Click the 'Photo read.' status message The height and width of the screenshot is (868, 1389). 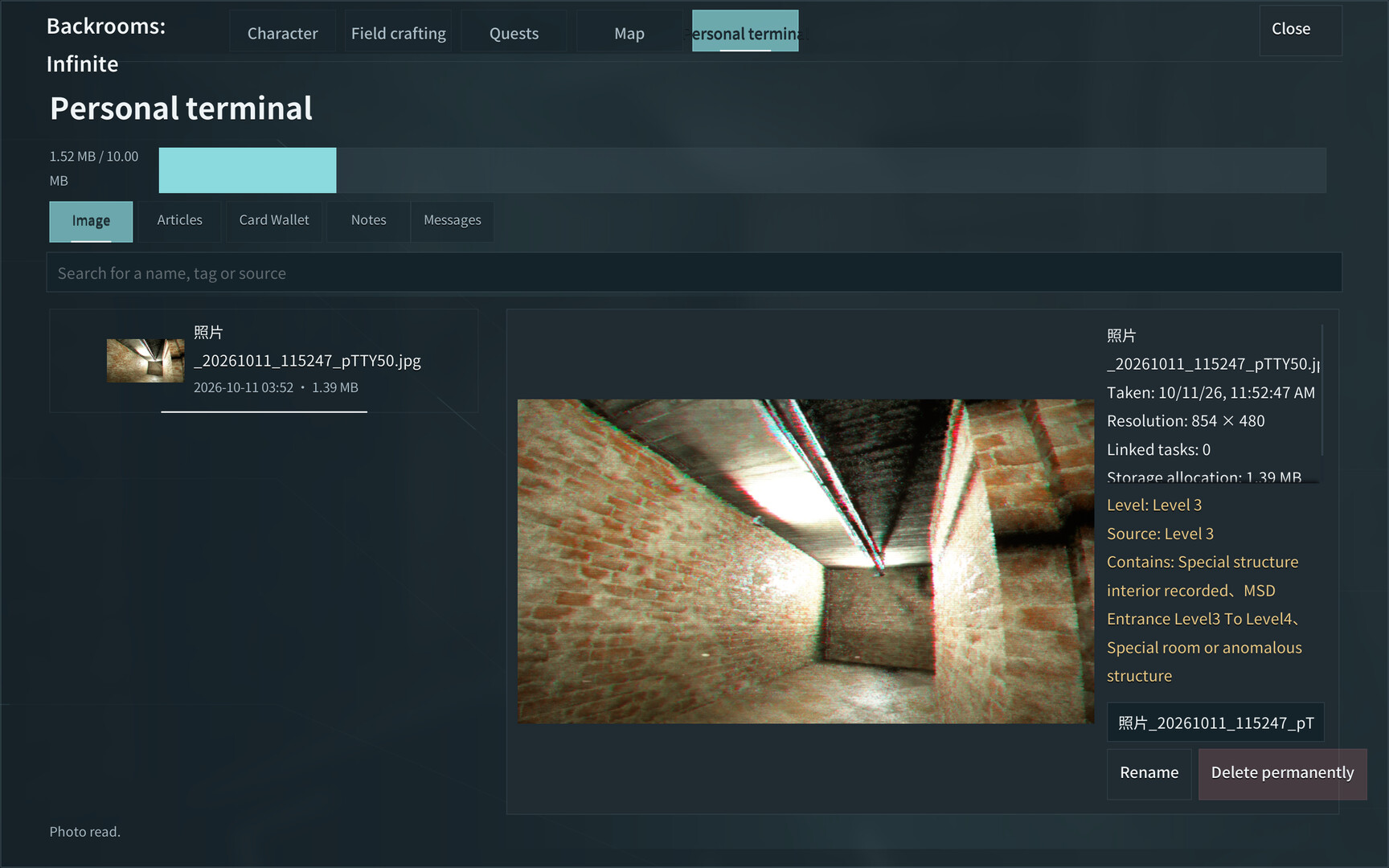coord(84,832)
